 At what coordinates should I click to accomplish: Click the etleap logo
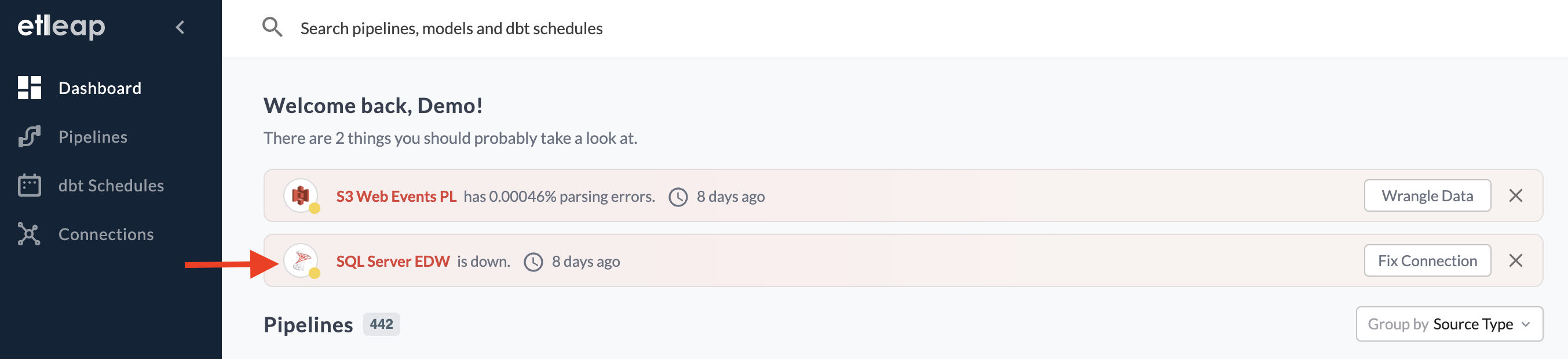(61, 26)
